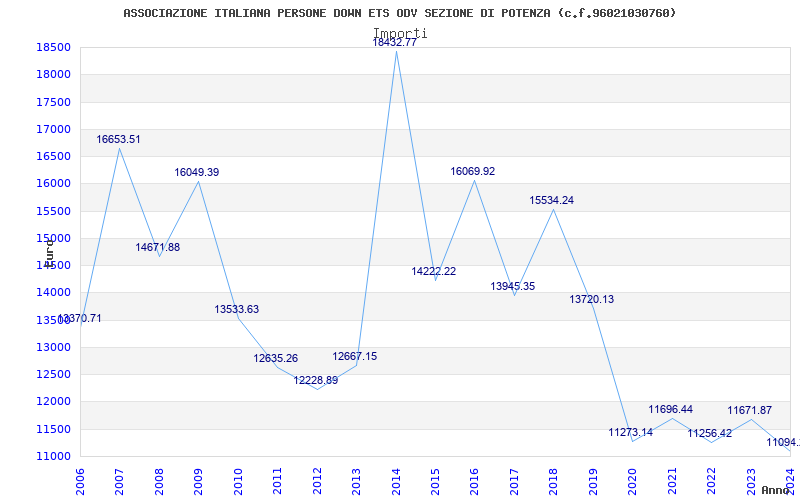This screenshot has width=800, height=500.
Task: Select the 15534.24 data label
Action: coord(552,201)
